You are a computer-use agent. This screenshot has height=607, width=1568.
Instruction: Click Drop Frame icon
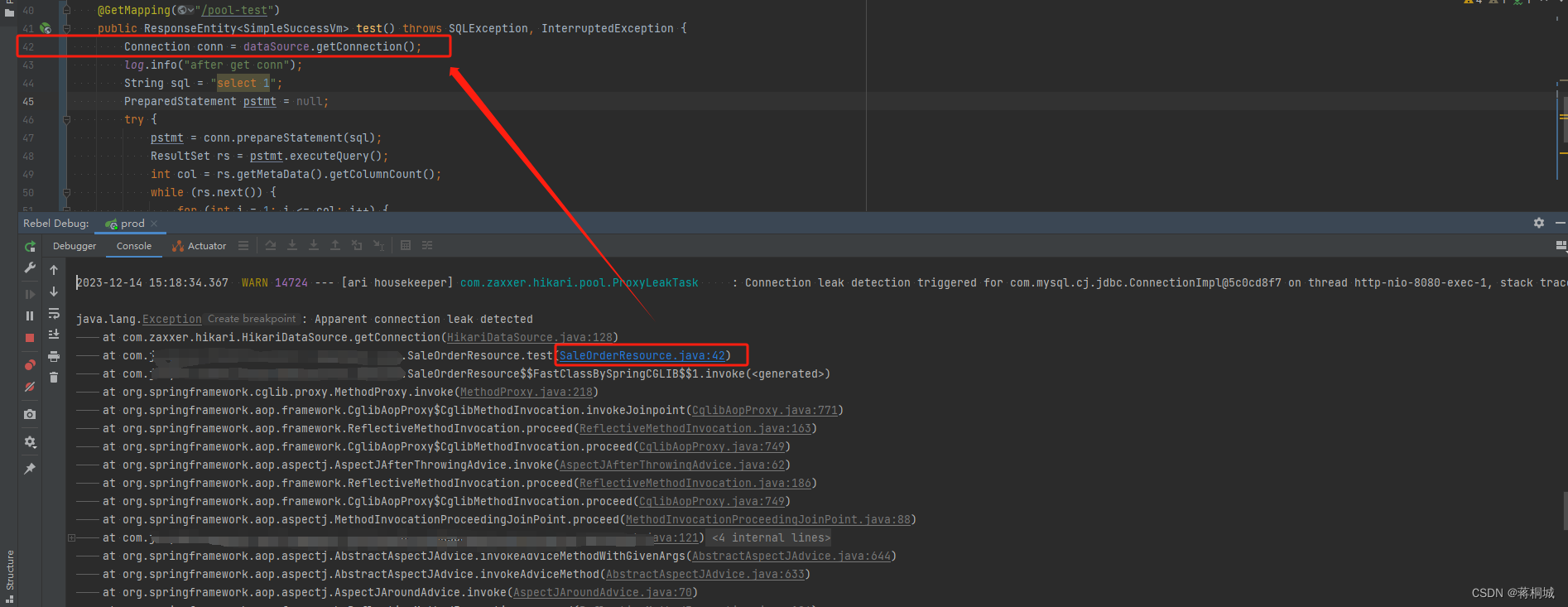coord(357,246)
